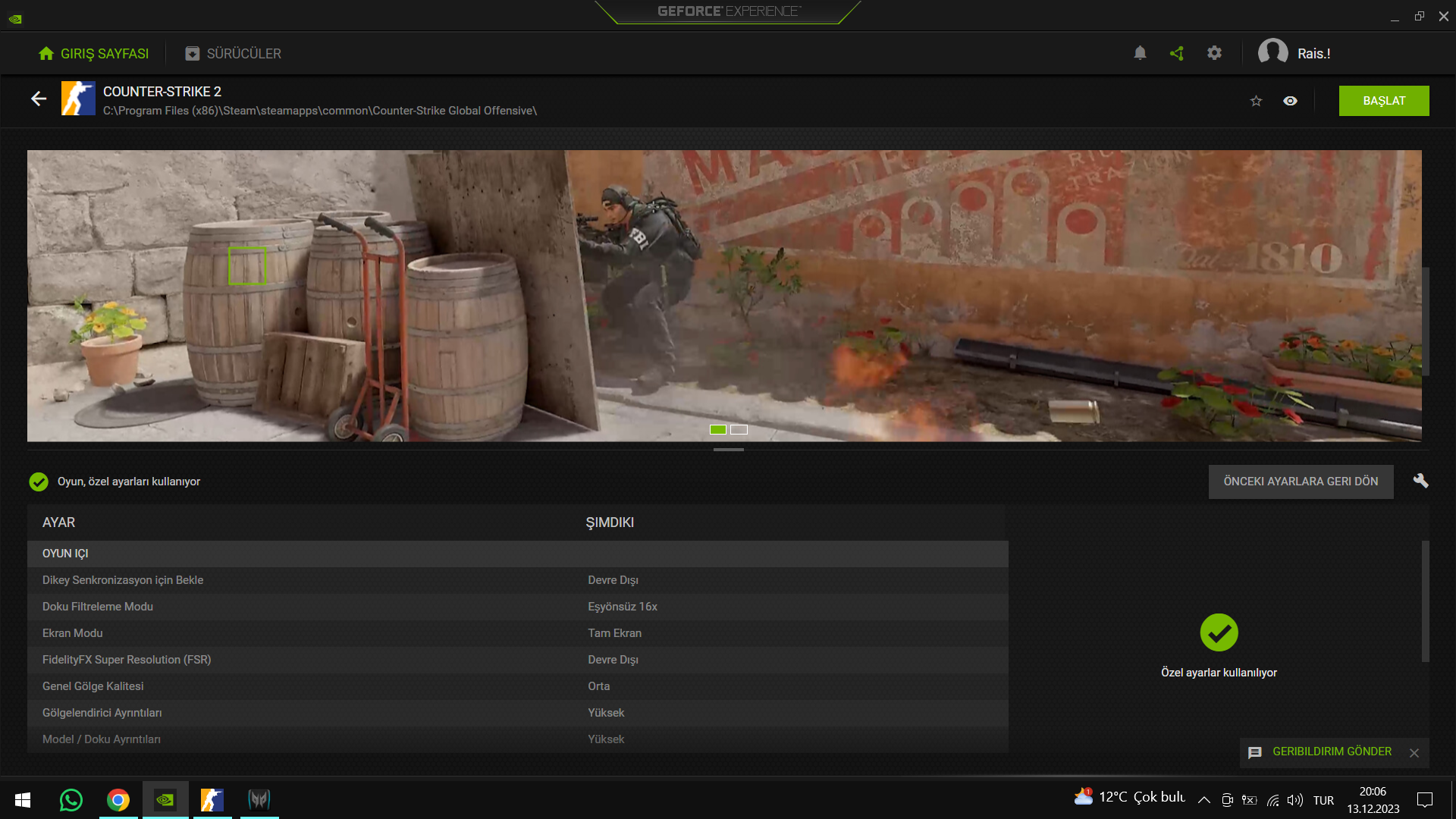Show hidden system tray icons chevron
Image resolution: width=1456 pixels, height=819 pixels.
coord(1203,800)
